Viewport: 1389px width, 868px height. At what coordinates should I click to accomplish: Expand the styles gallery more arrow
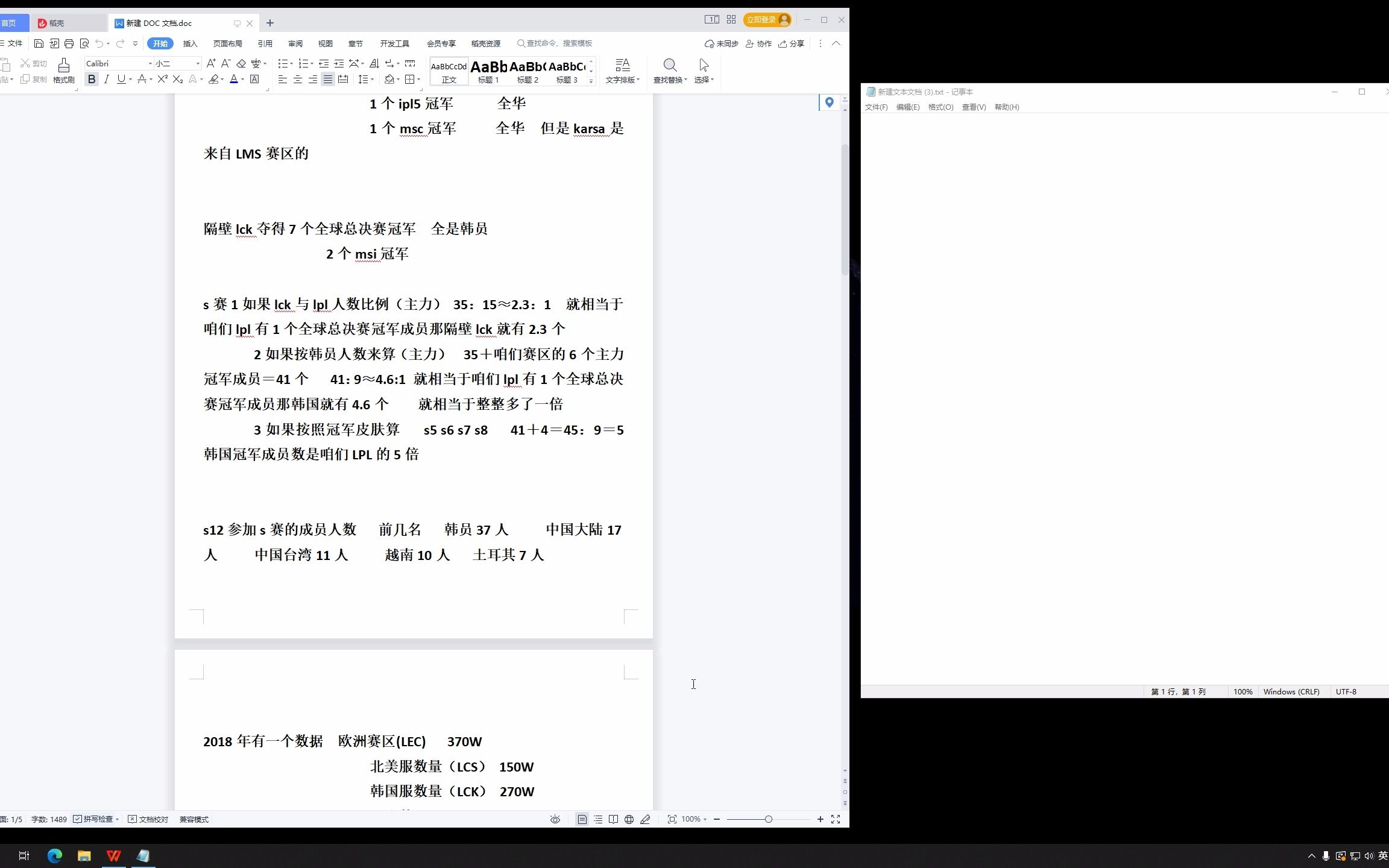591,81
